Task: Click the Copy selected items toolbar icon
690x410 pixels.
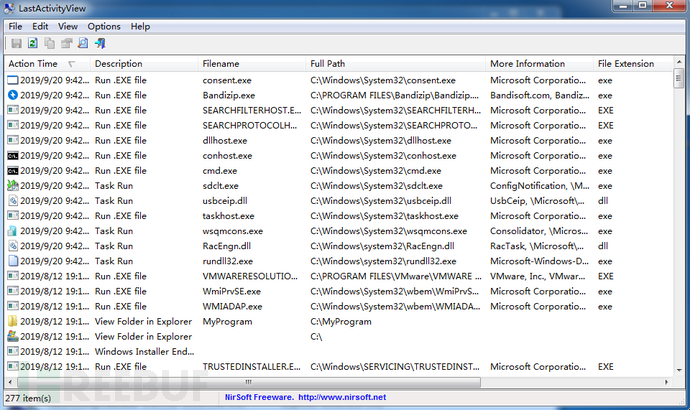Action: click(x=50, y=43)
